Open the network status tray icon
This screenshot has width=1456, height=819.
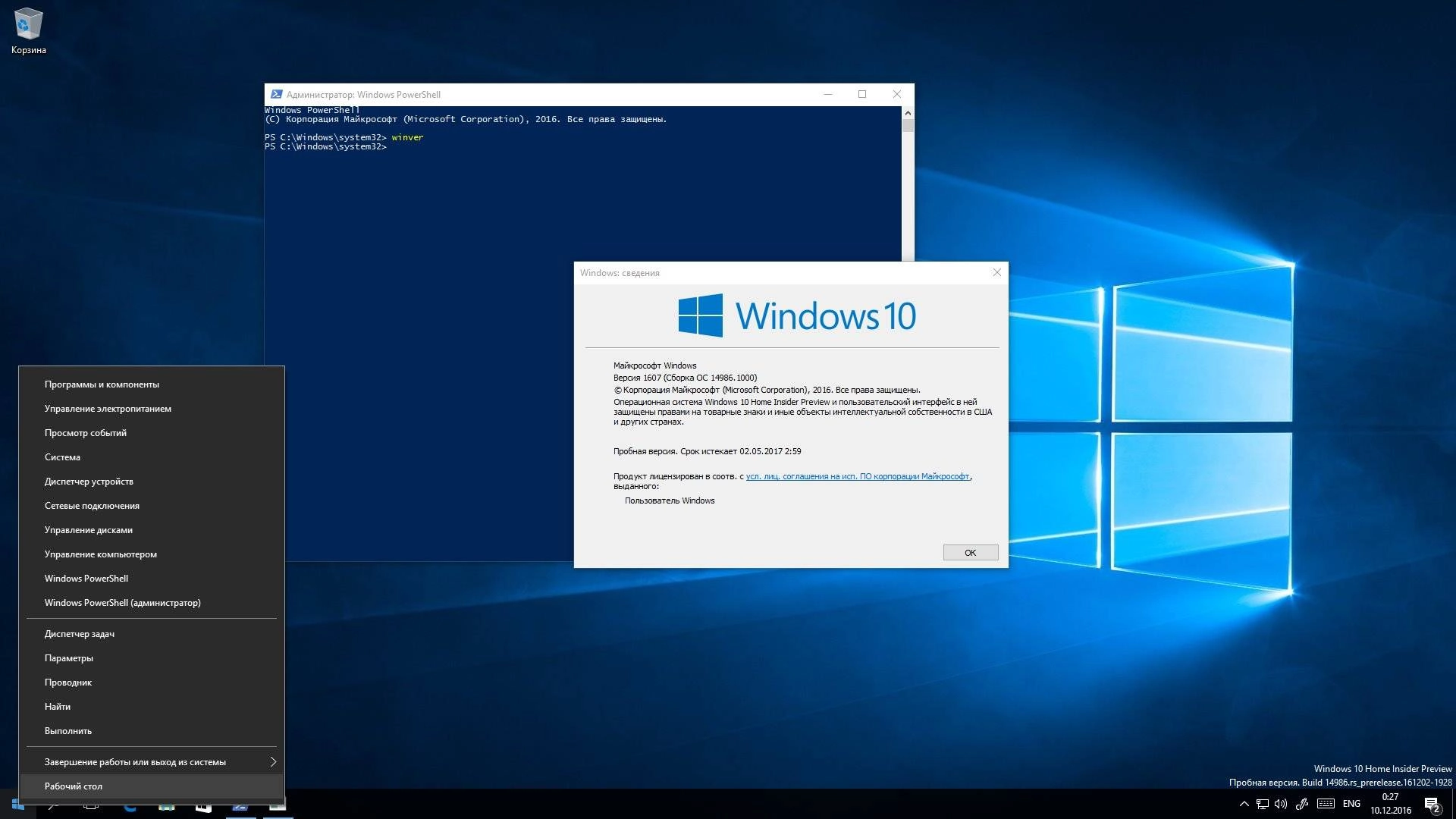[x=1263, y=804]
